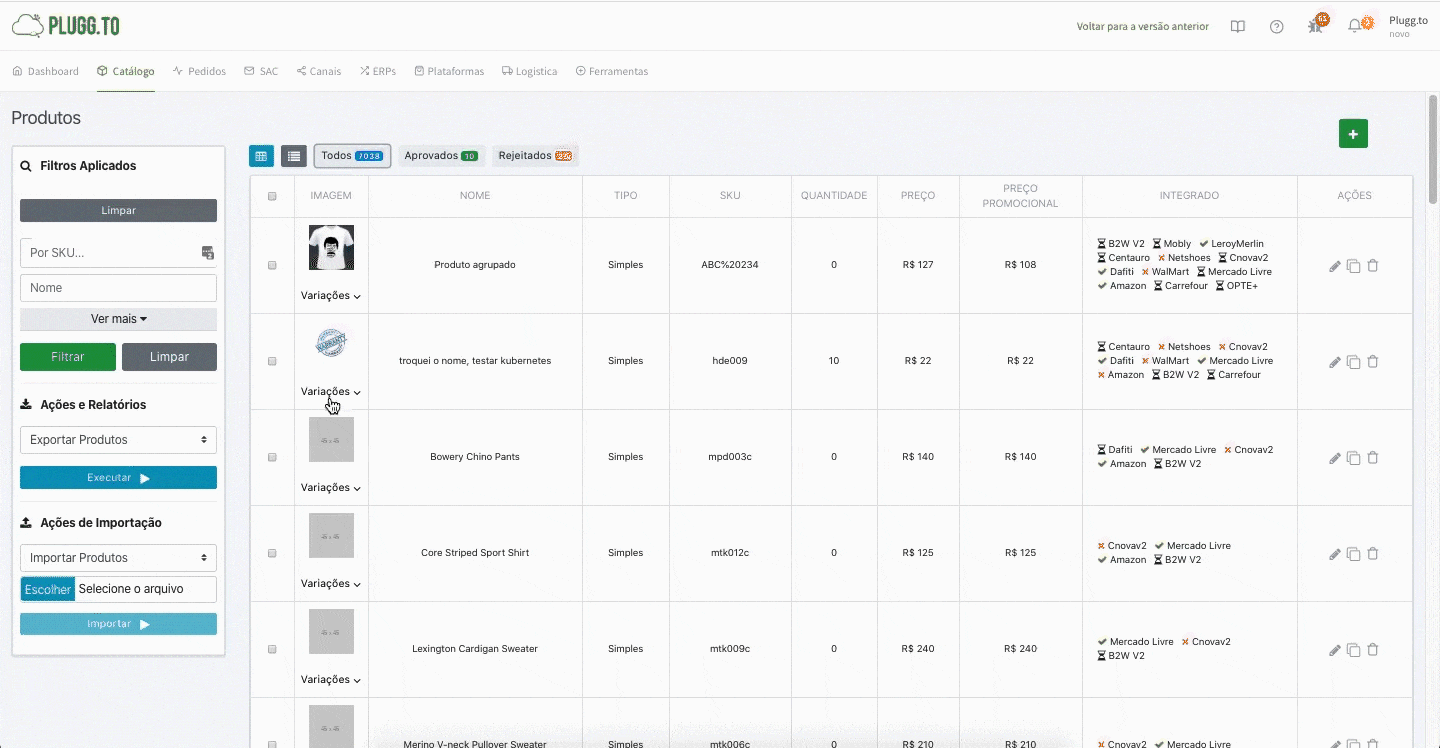Expand the Ver mais filter options
This screenshot has height=748, width=1440.
tap(118, 319)
